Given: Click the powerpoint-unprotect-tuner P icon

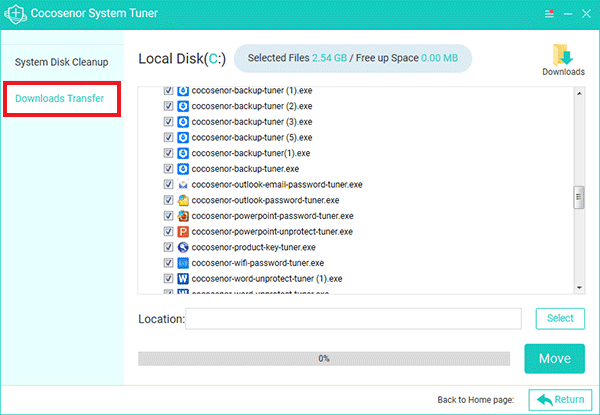Looking at the screenshot, I should [183, 231].
